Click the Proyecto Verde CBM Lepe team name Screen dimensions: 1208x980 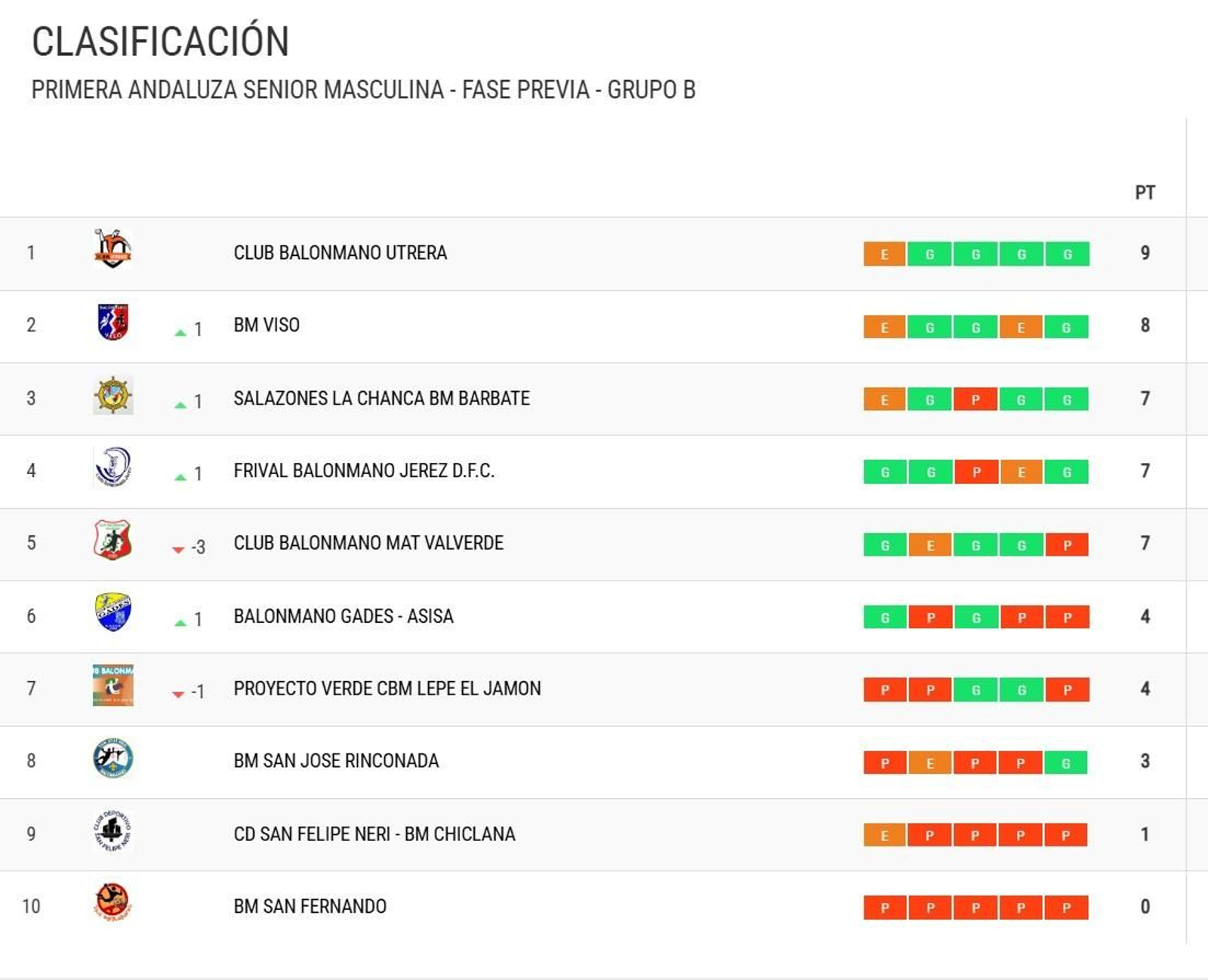[387, 689]
